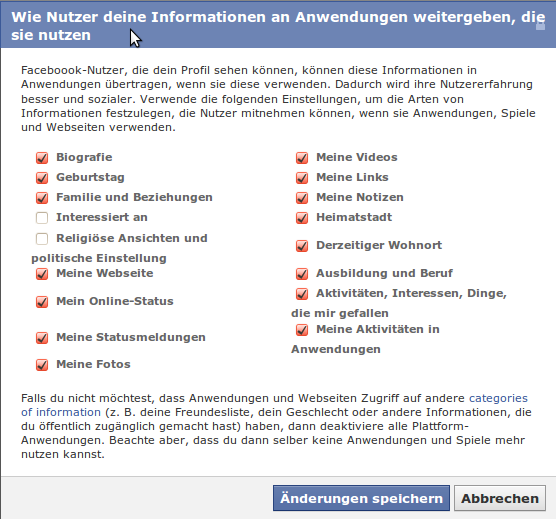Viewport: 556px width, 519px height.
Task: Uncheck the Biografie checkbox
Action: click(x=42, y=158)
